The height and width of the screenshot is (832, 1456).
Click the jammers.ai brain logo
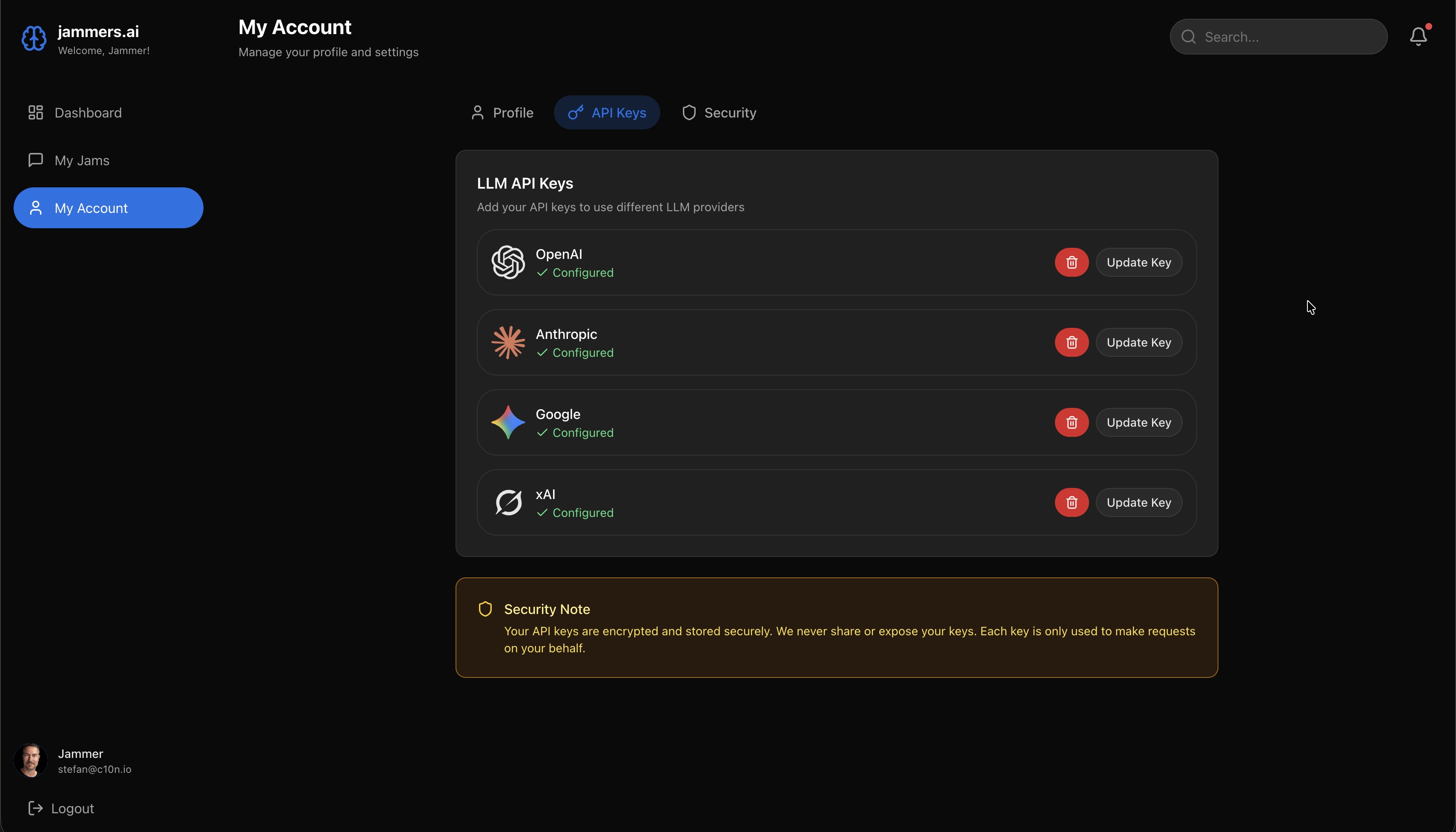[34, 38]
